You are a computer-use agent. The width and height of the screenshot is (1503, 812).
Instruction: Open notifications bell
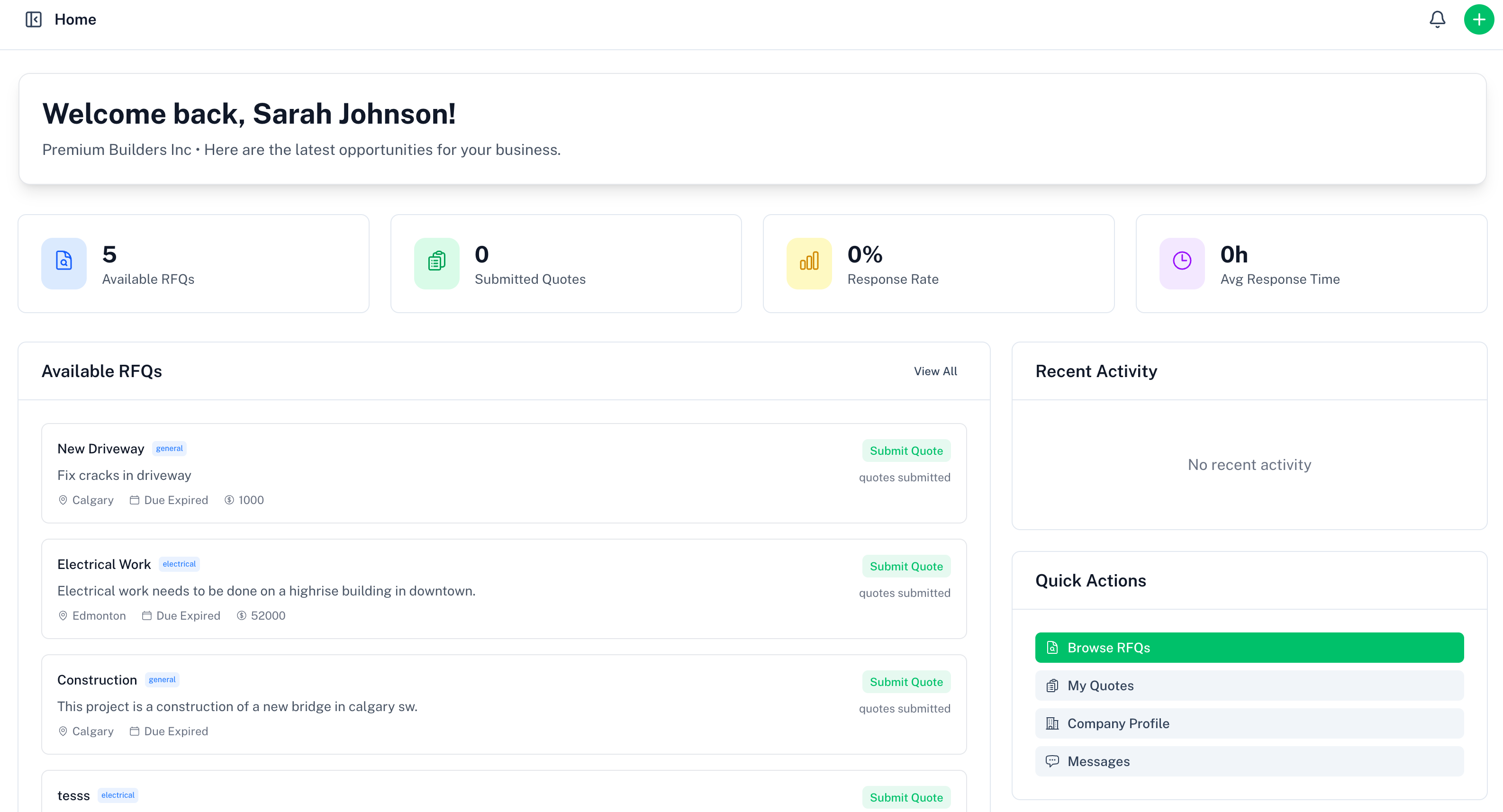click(1437, 19)
